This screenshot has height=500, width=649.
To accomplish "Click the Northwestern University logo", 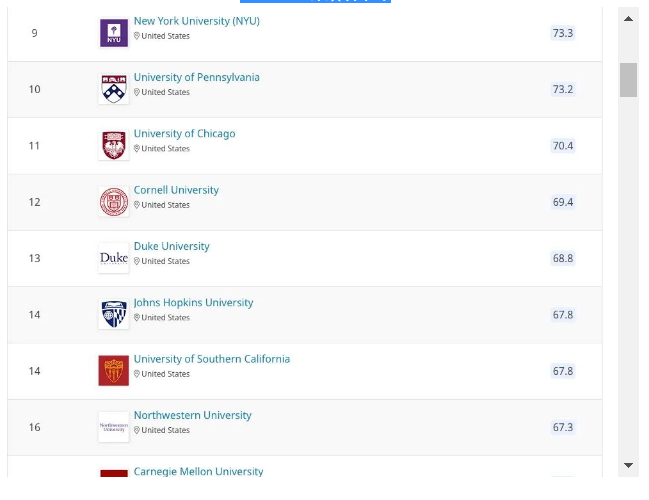I will pos(114,427).
